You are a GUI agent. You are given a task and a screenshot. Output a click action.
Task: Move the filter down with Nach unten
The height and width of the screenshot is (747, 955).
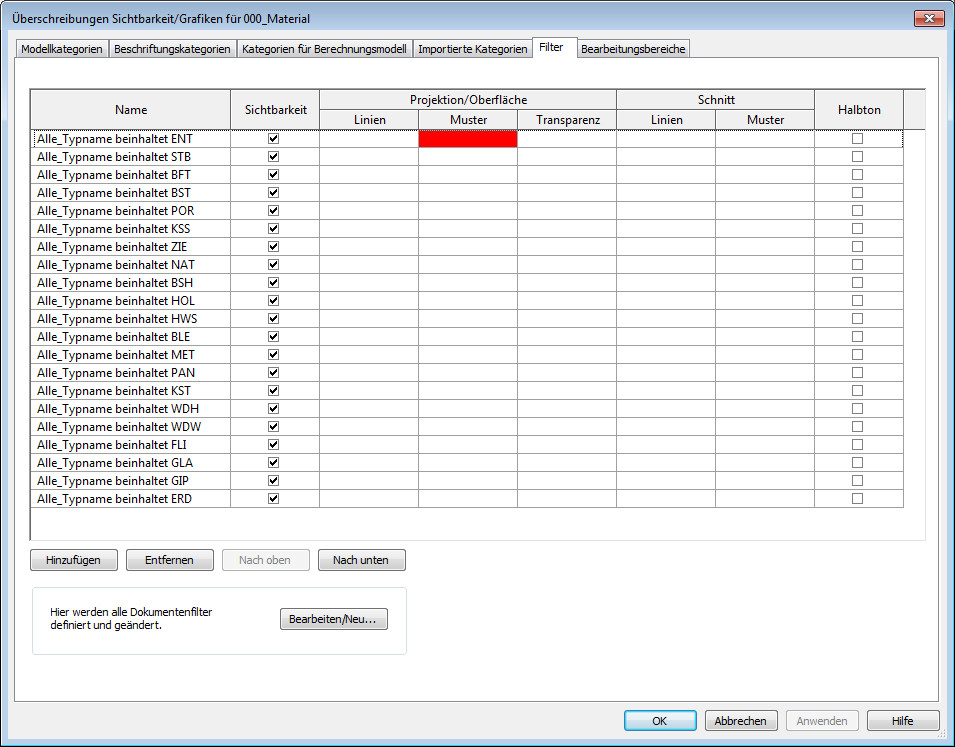pos(361,560)
